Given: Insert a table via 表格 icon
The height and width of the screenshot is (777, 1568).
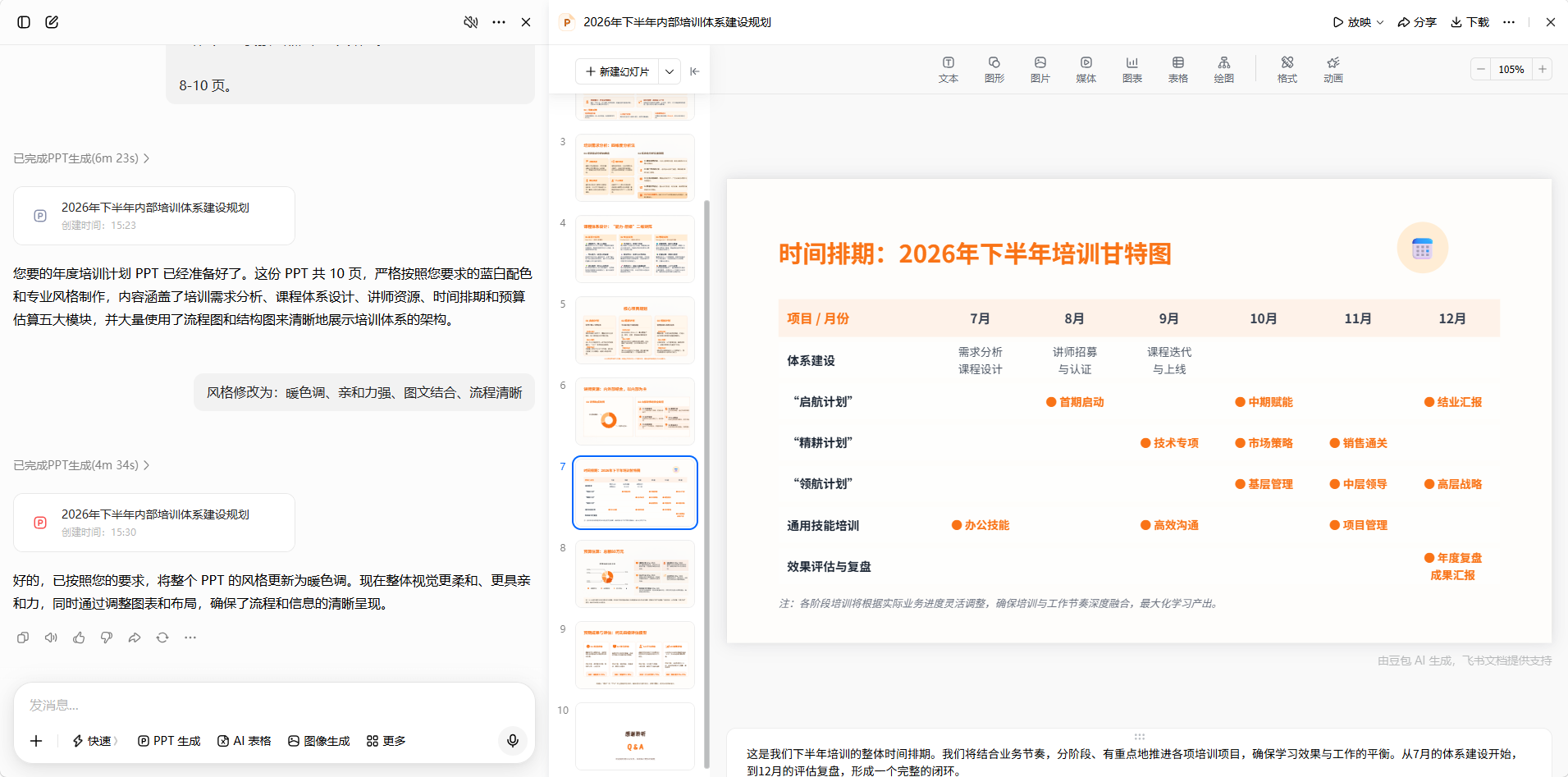Looking at the screenshot, I should click(x=1177, y=70).
